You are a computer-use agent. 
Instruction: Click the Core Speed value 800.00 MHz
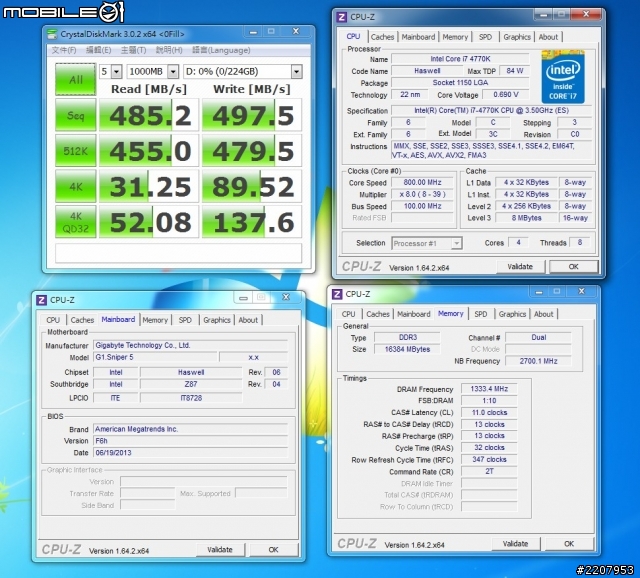(422, 182)
